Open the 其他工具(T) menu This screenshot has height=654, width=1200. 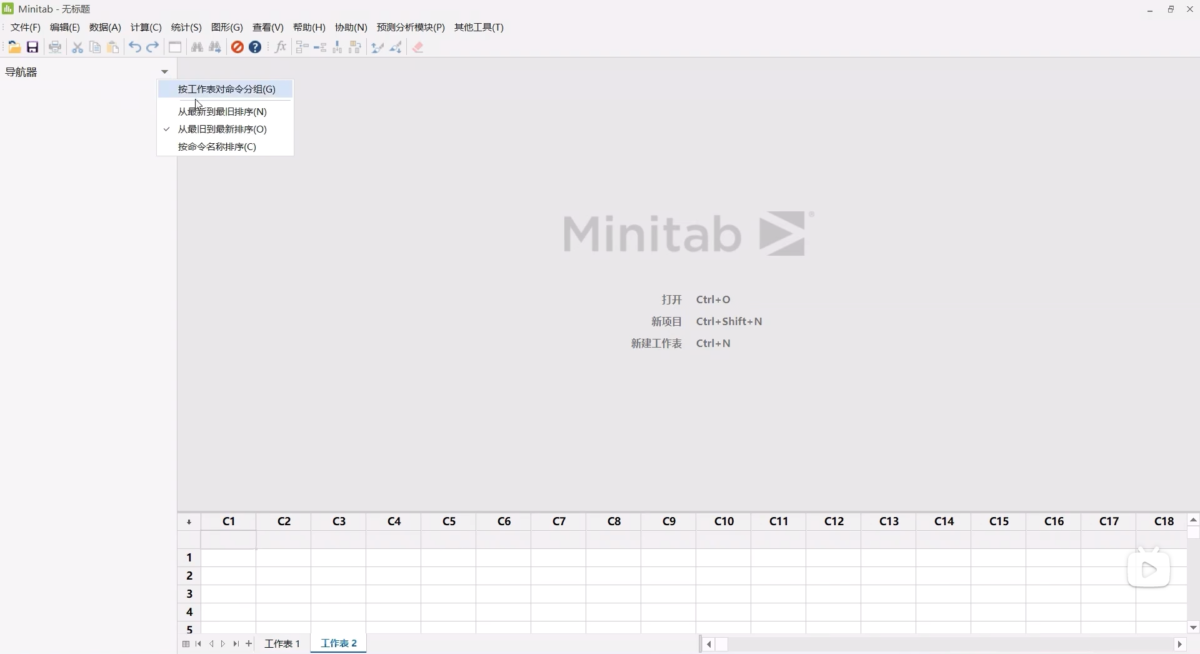pyautogui.click(x=479, y=27)
